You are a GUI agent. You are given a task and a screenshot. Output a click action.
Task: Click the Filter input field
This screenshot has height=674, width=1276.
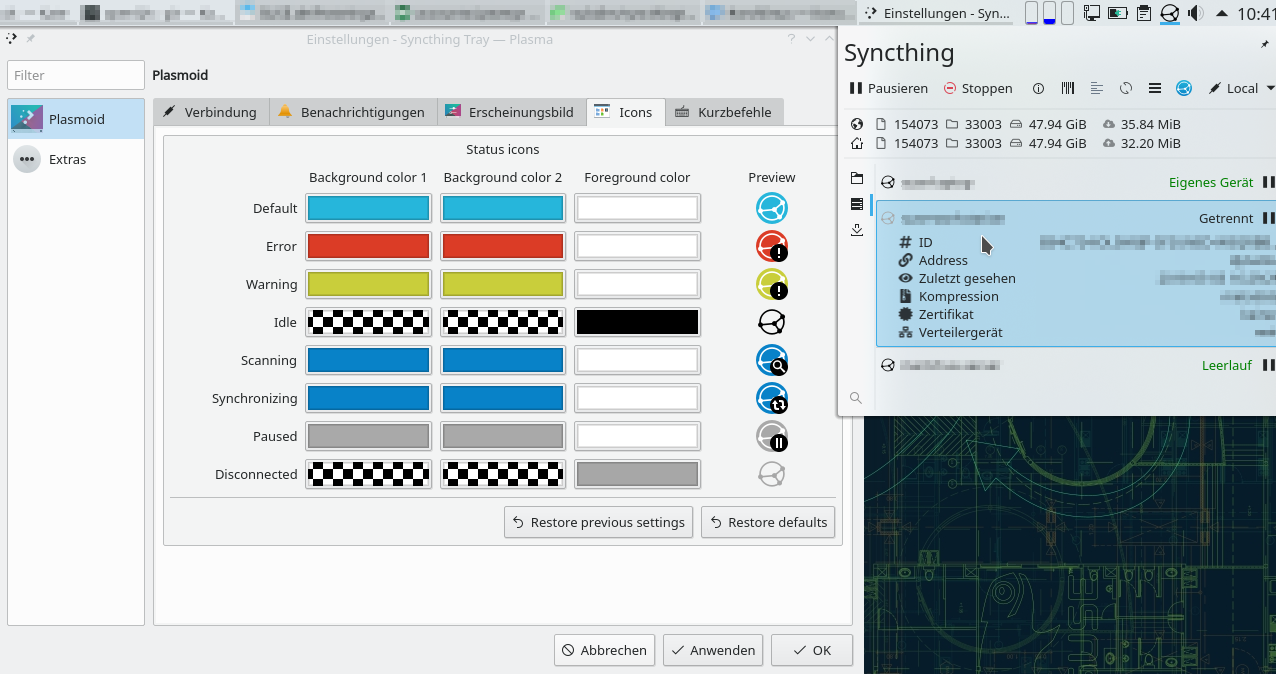76,75
